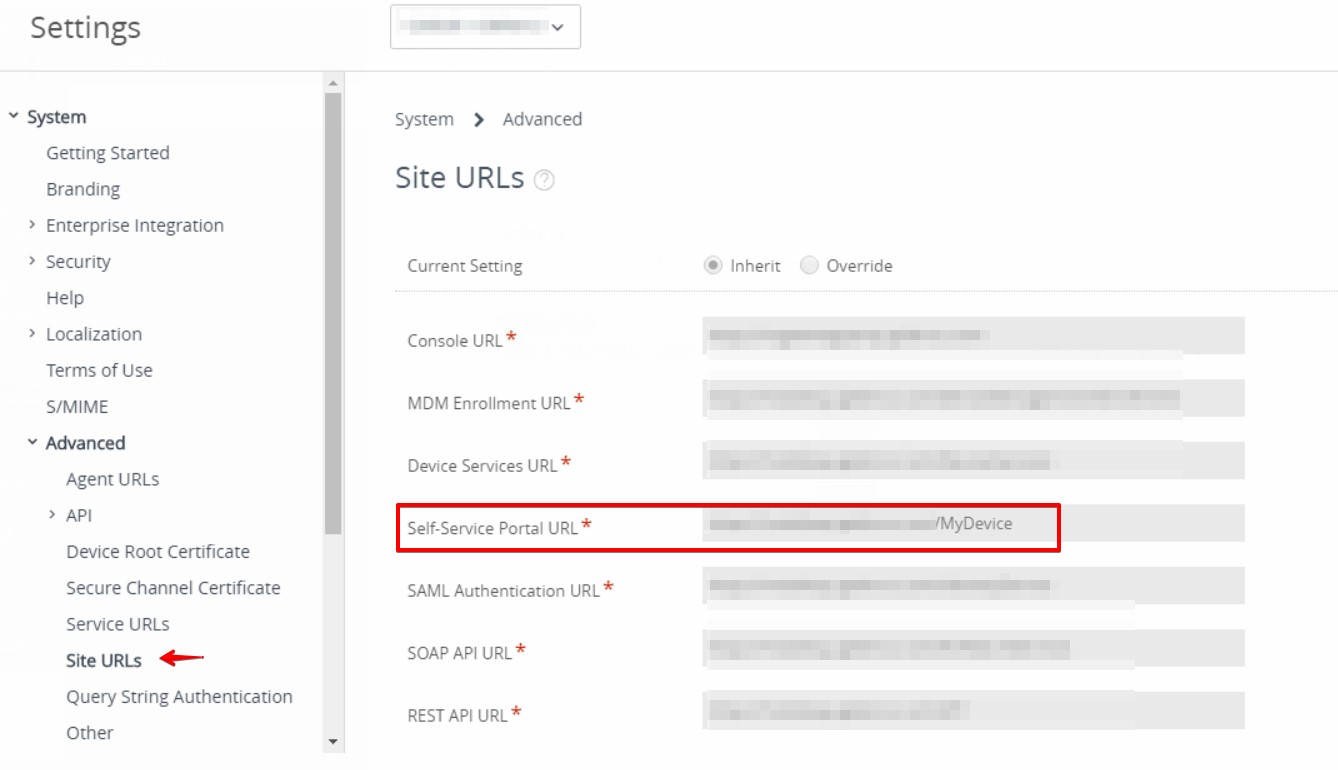Image resolution: width=1338 pixels, height=770 pixels.
Task: Open the organization group dropdown at top
Action: [x=485, y=27]
